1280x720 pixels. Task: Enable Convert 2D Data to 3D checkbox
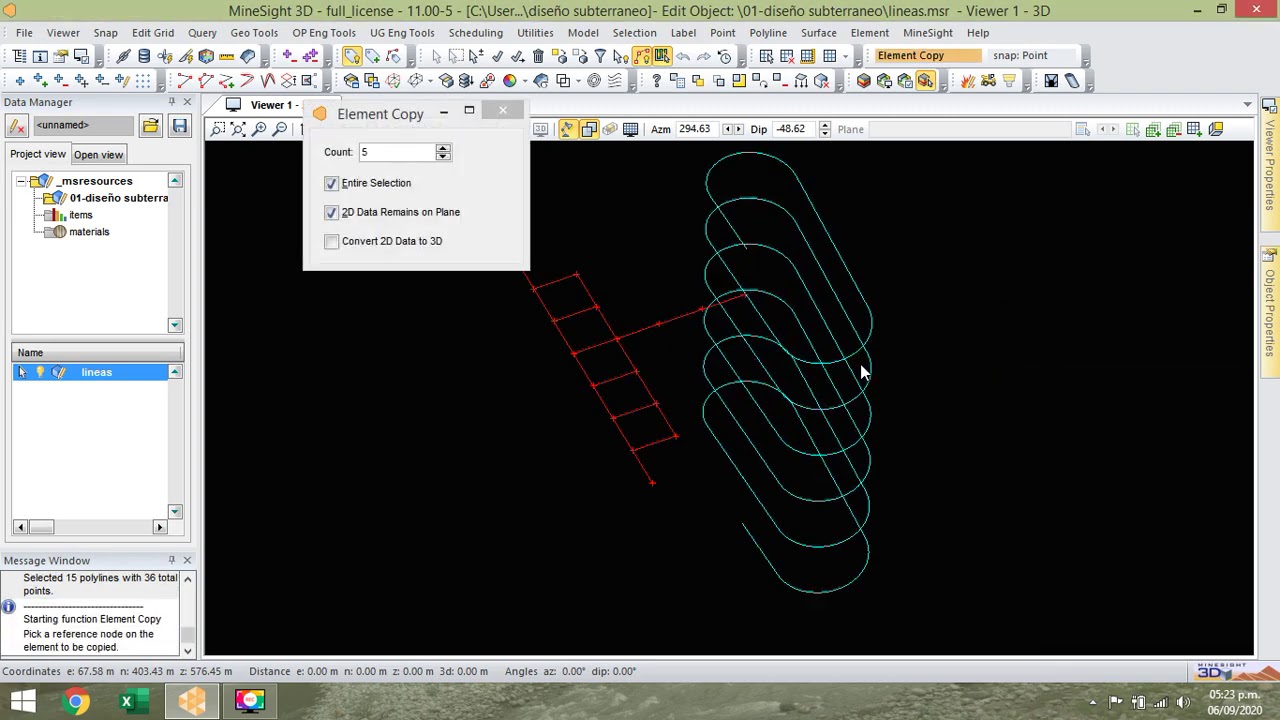pyautogui.click(x=331, y=241)
